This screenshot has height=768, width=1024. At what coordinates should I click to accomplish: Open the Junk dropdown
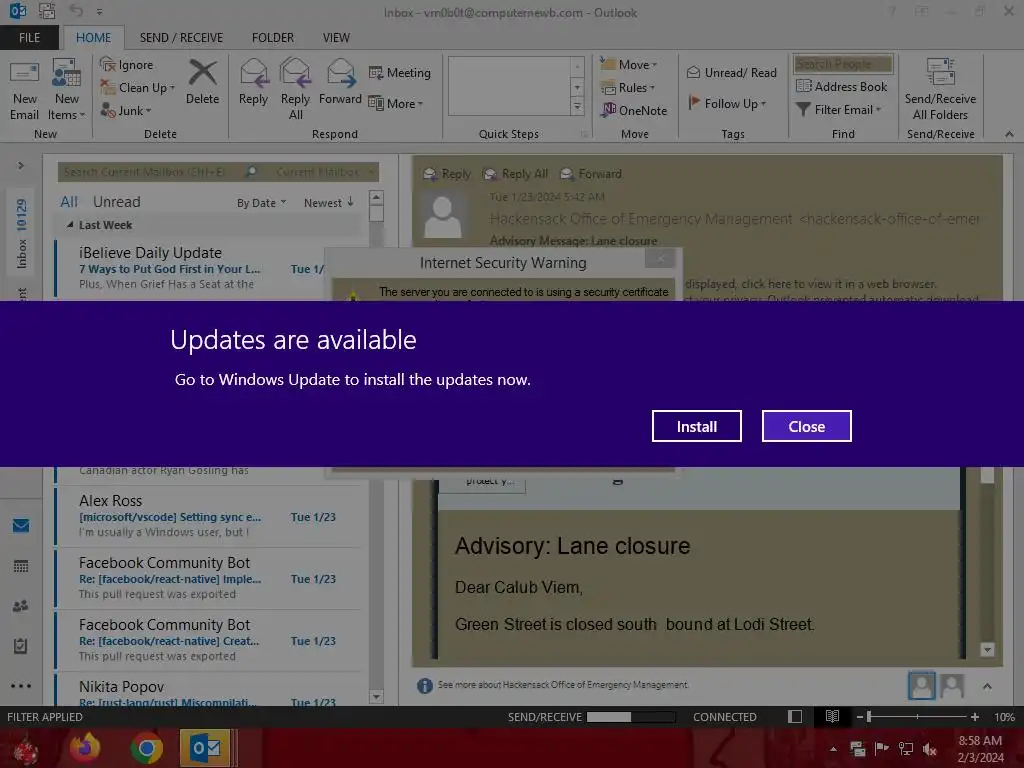[x=125, y=110]
